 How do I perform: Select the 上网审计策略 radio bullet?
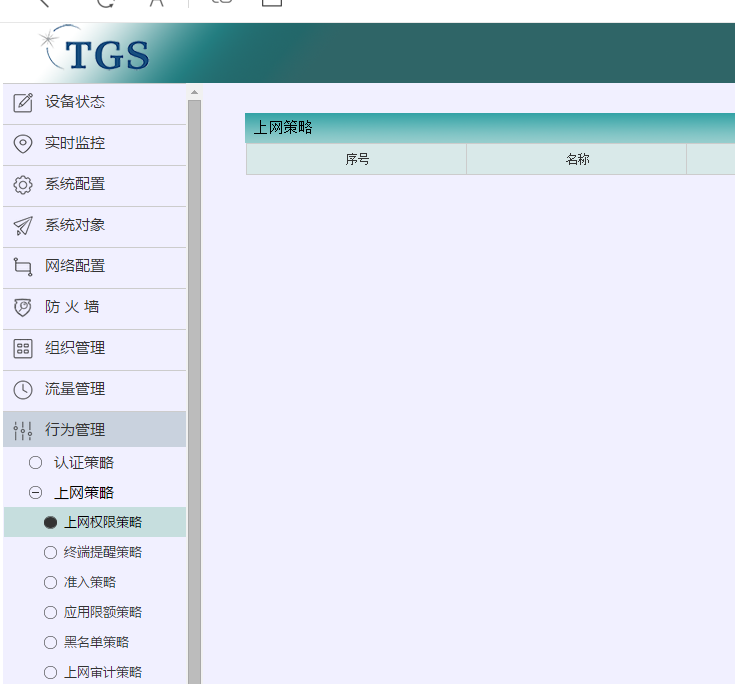click(50, 672)
